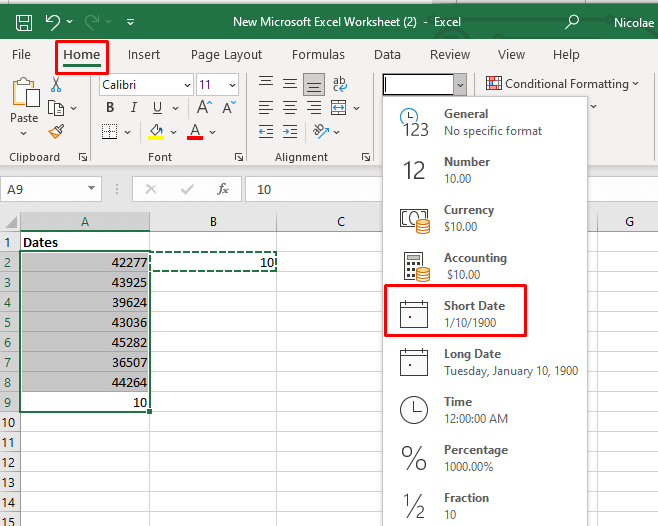
Task: Click the red font color swatch button
Action: coord(195,131)
